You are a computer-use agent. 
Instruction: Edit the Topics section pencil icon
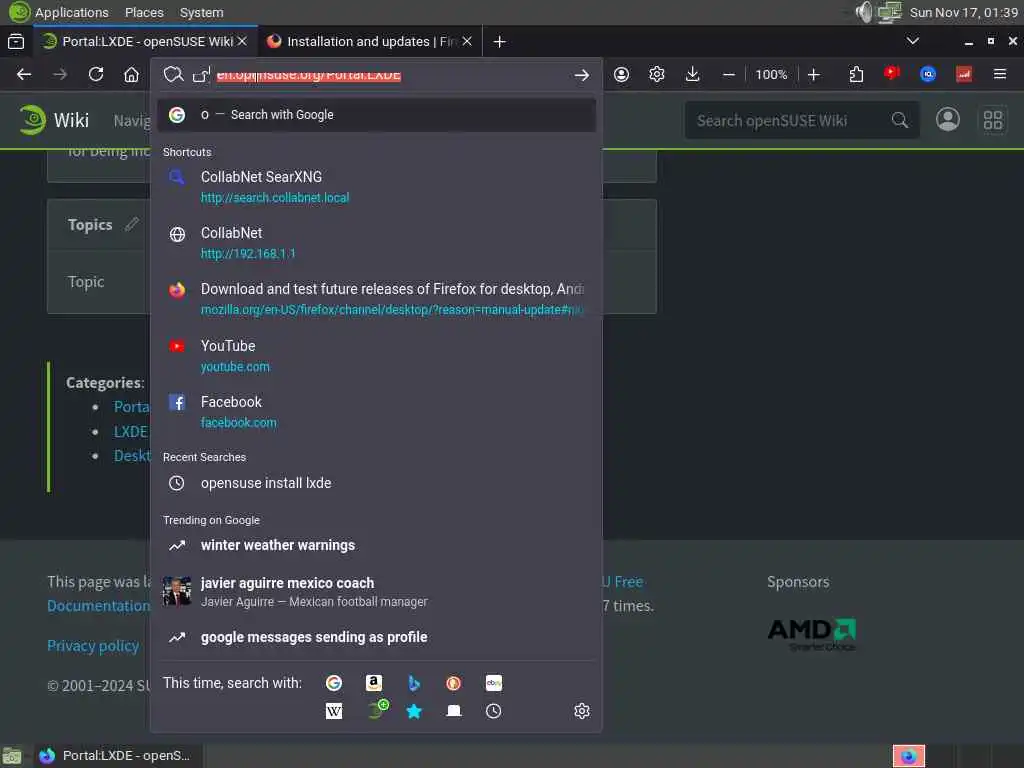132,224
